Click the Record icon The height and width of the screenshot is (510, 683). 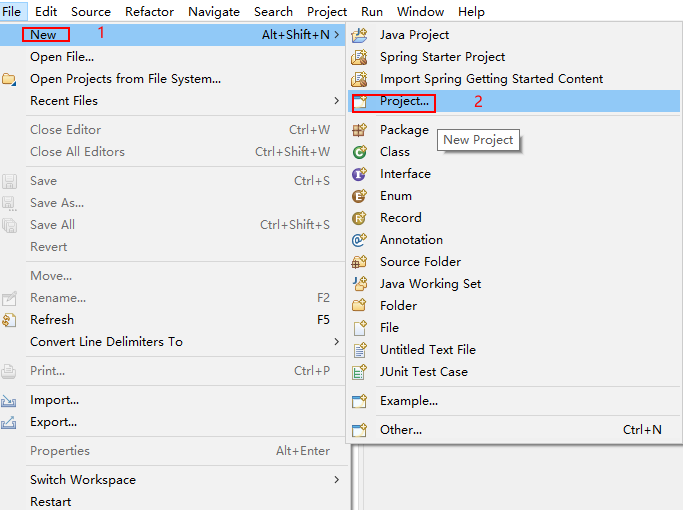pos(359,218)
